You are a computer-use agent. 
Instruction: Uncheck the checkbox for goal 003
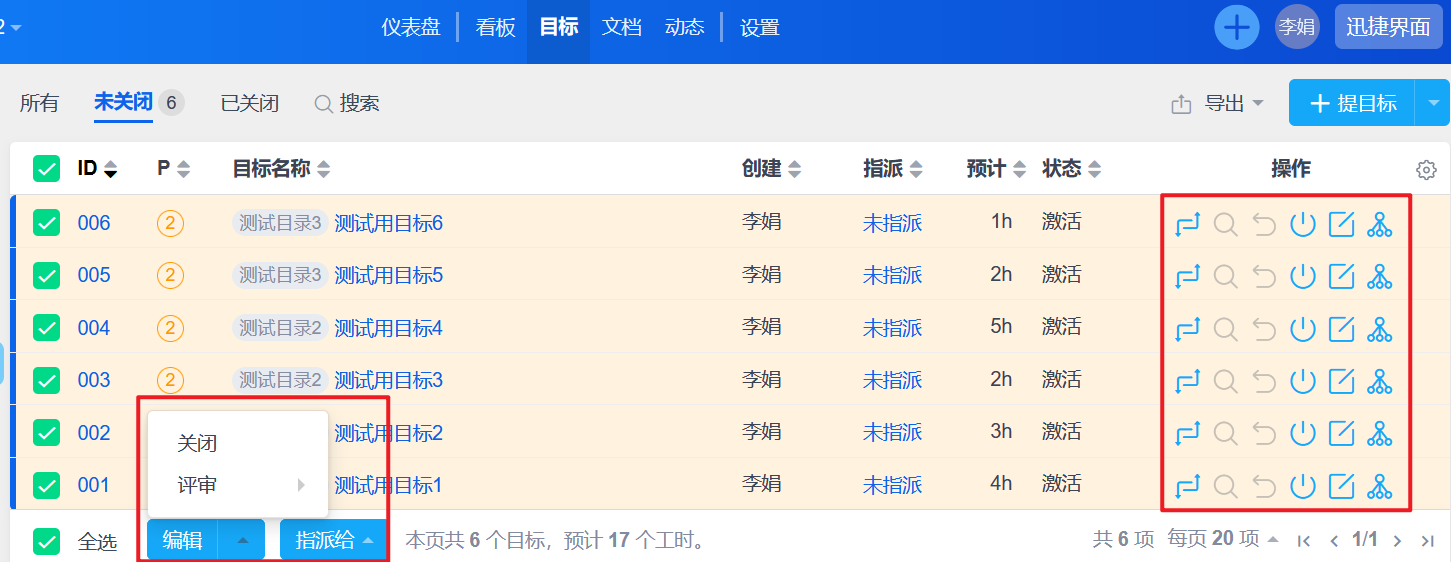click(x=46, y=380)
